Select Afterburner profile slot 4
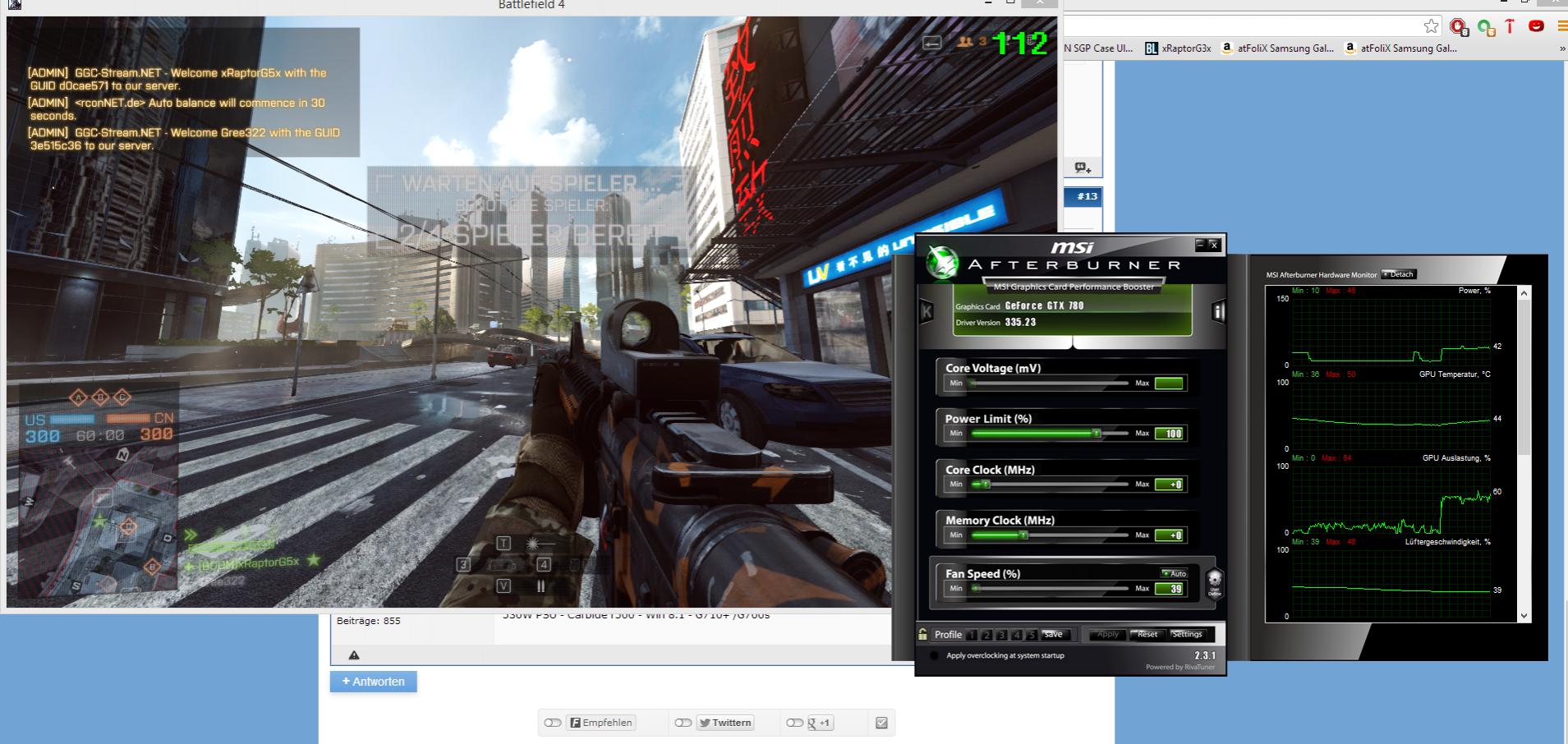The image size is (1568, 744). tap(1017, 635)
